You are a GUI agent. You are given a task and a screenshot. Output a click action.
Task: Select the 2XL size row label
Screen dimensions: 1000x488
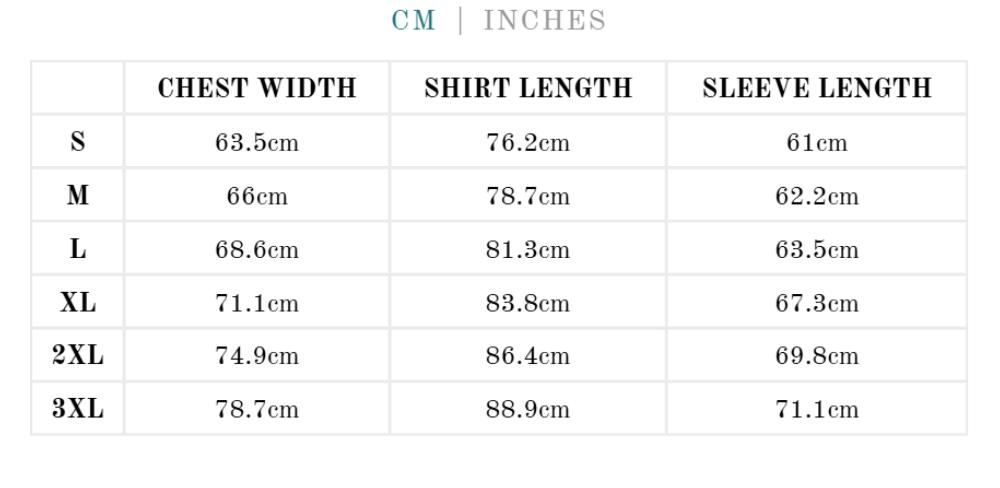point(78,356)
